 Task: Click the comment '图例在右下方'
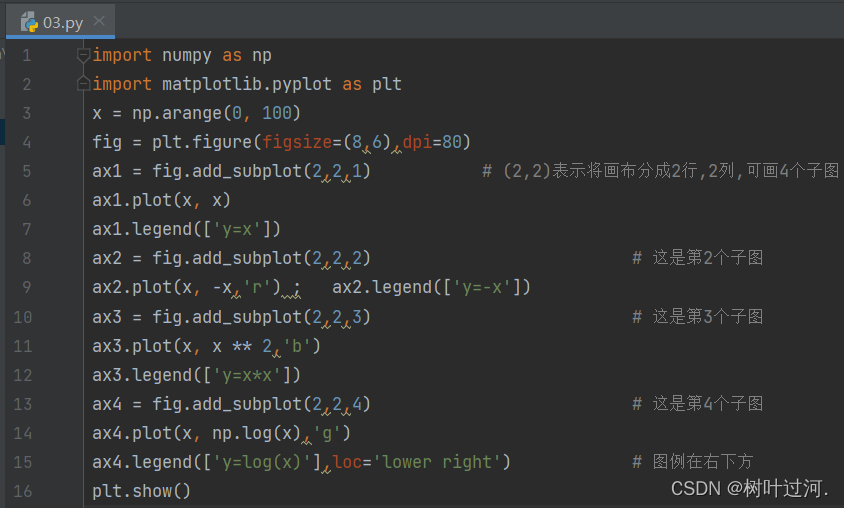pos(692,462)
